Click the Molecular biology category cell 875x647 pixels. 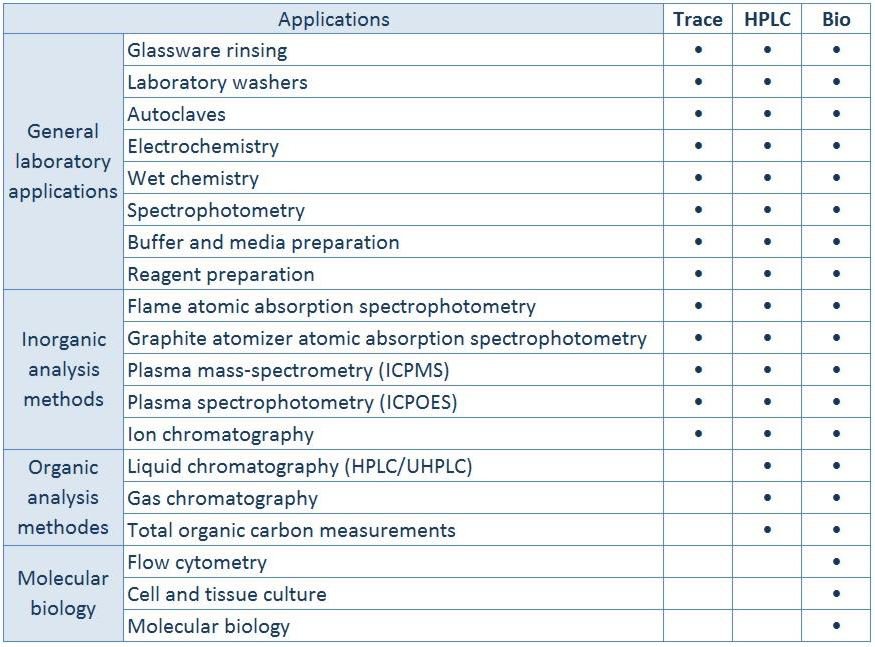pyautogui.click(x=63, y=593)
